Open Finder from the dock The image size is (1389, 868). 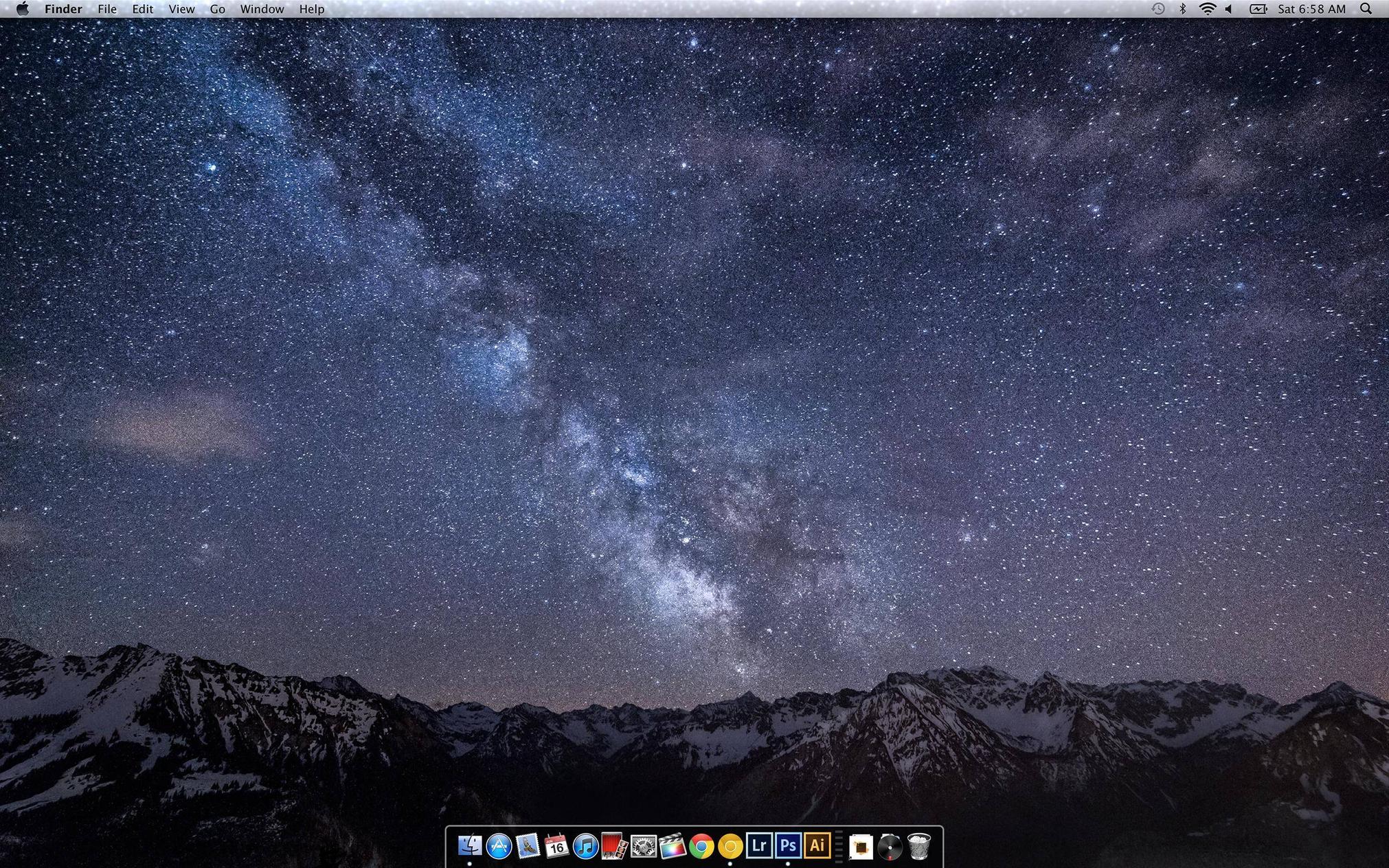coord(470,846)
